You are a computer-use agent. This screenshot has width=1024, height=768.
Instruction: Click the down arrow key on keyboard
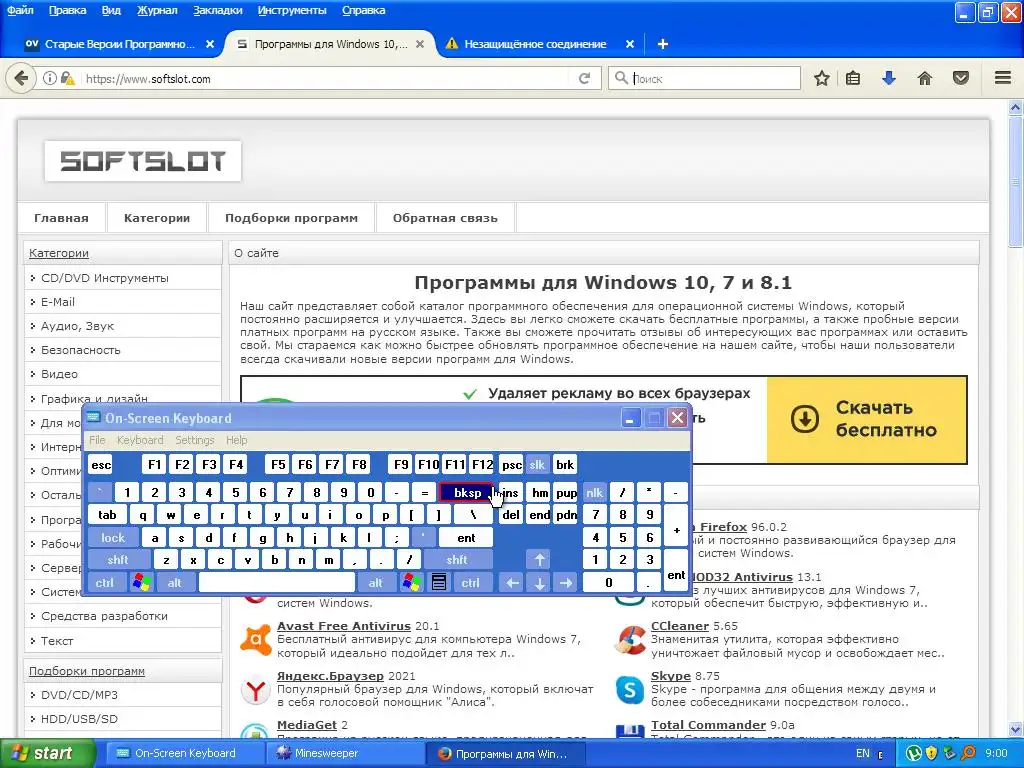click(x=539, y=583)
